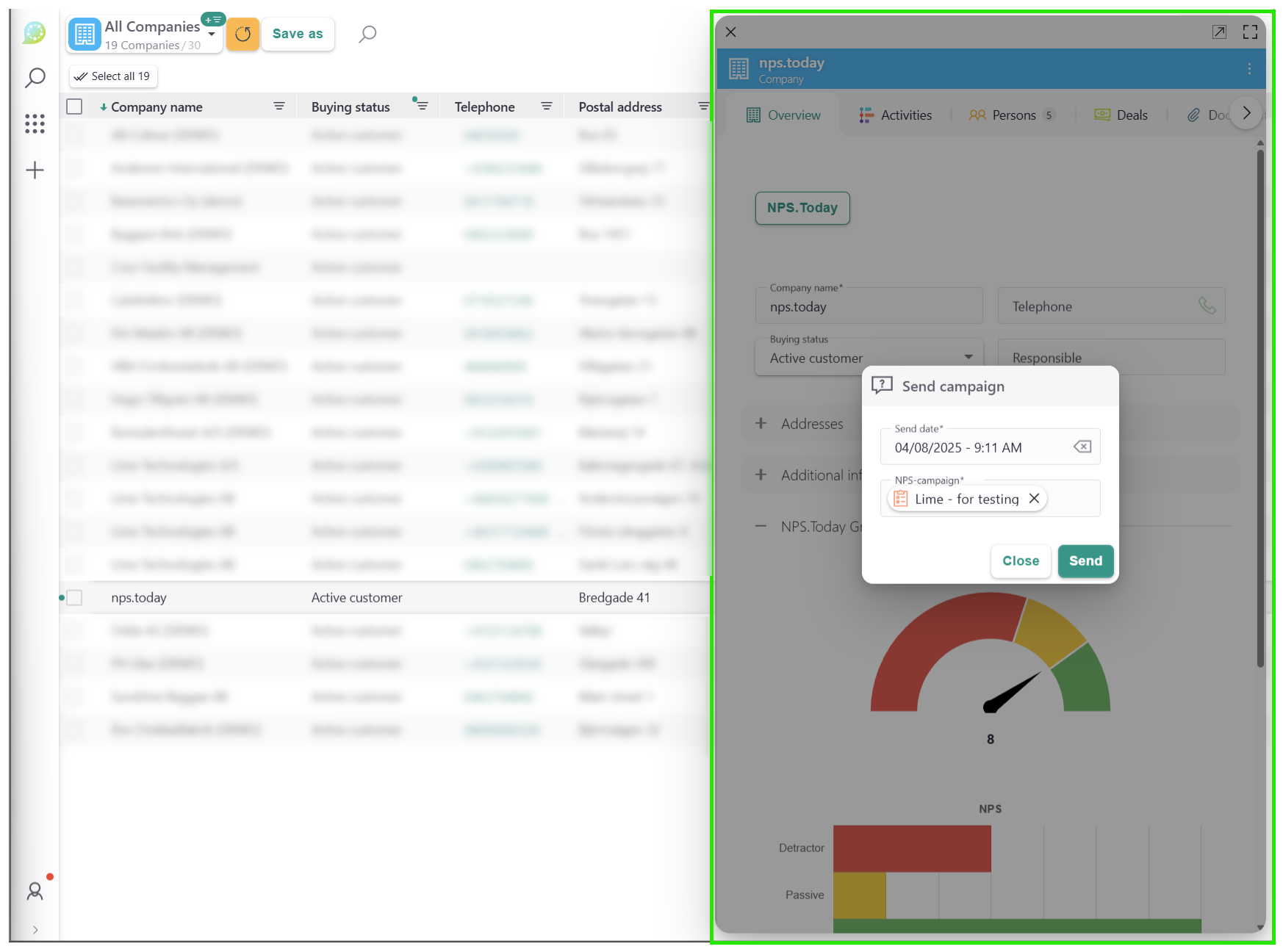Viewport: 1283px width, 952px height.
Task: Open the All Companies filter dropdown
Action: click(211, 34)
